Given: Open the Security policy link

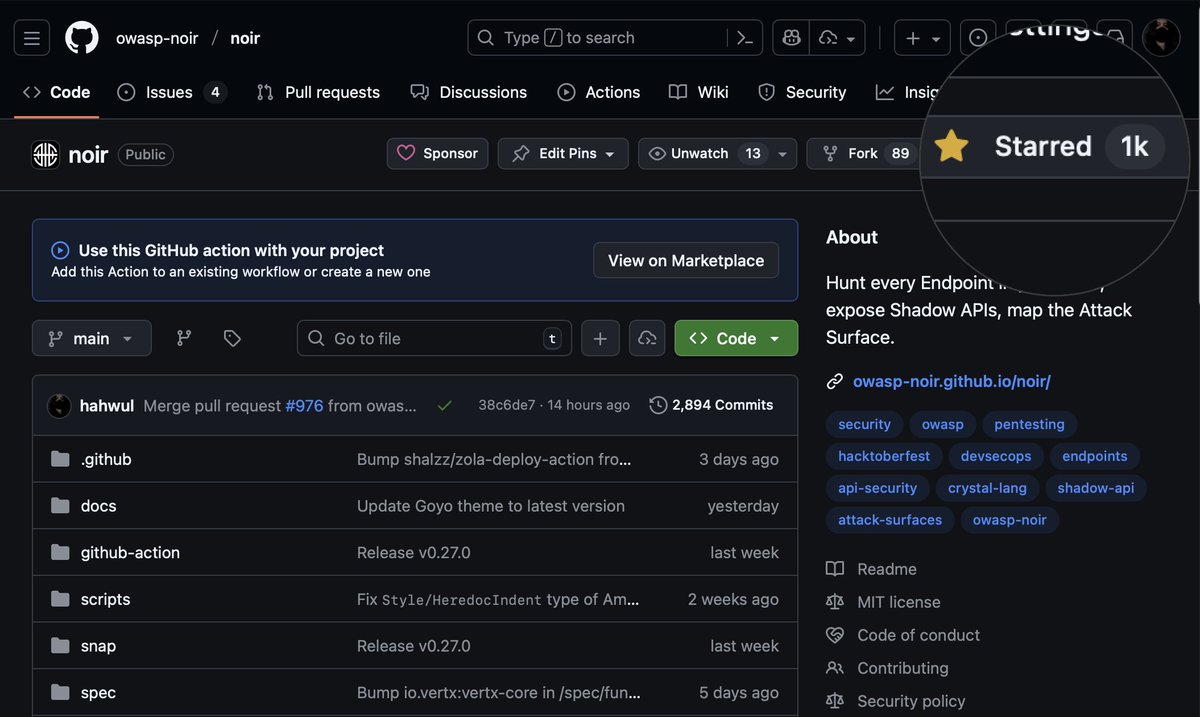Looking at the screenshot, I should 896,701.
